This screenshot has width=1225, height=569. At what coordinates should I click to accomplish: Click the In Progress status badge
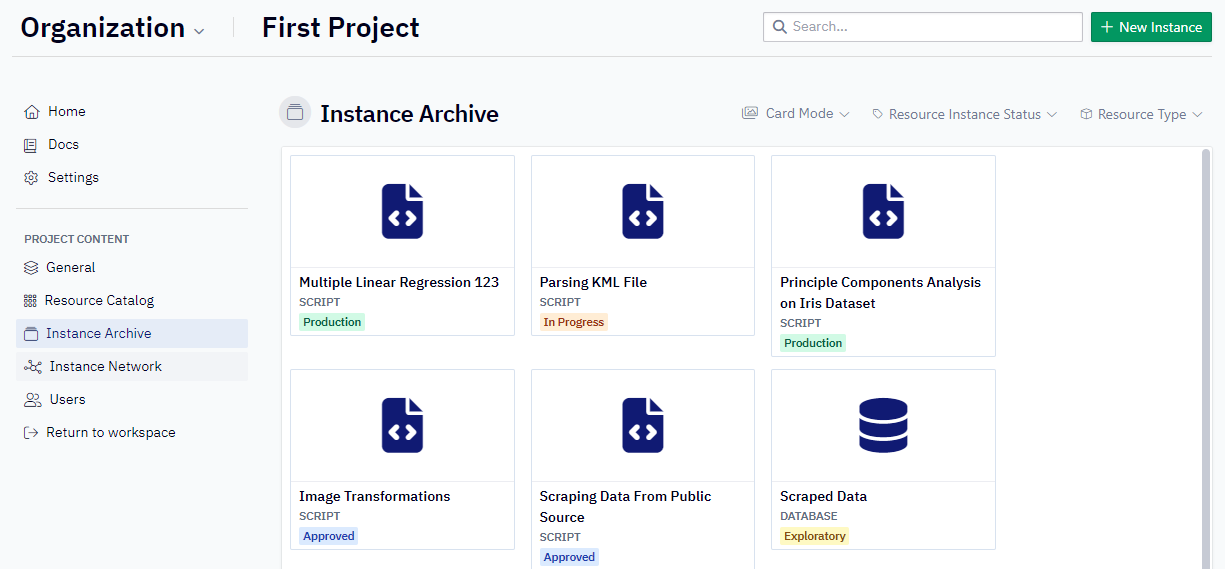(x=573, y=322)
